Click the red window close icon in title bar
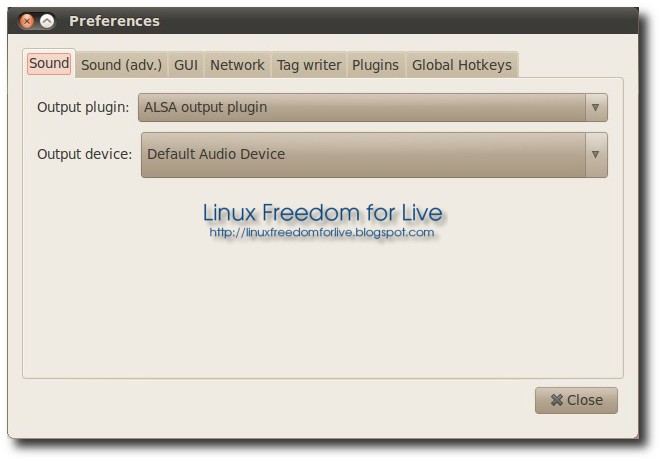This screenshot has height=462, width=662. pyautogui.click(x=28, y=21)
